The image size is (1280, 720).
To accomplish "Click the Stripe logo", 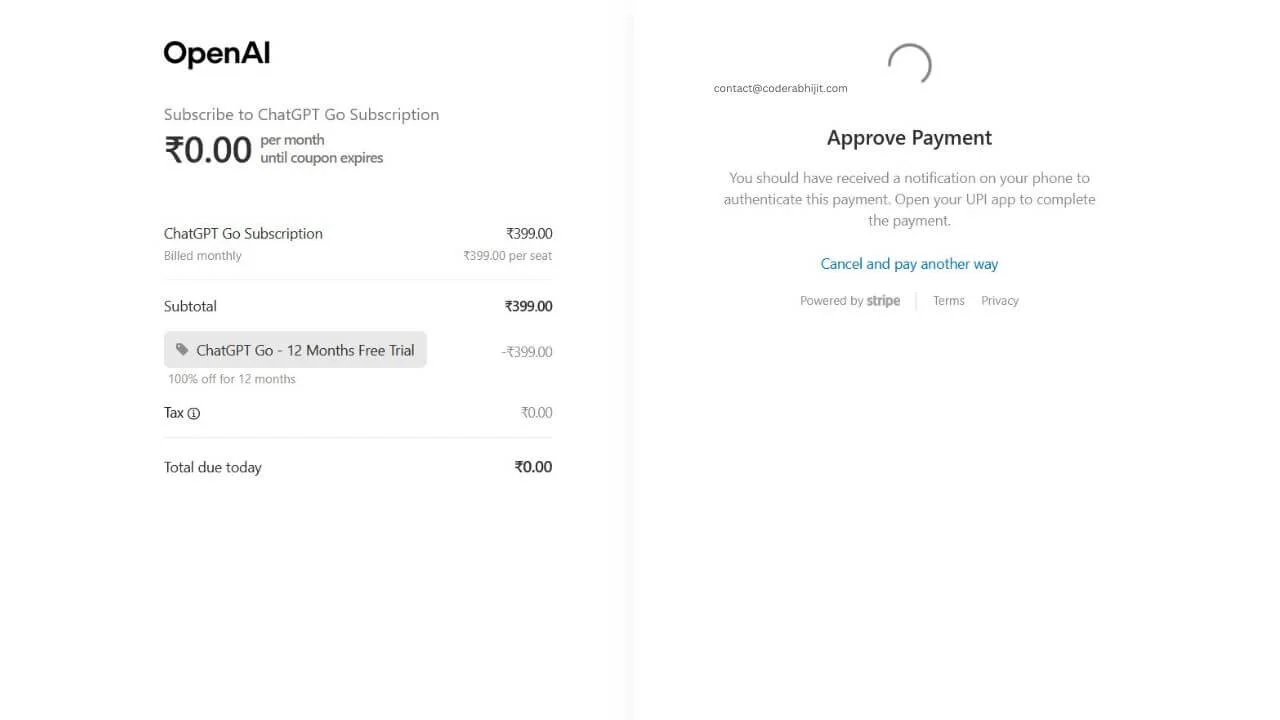I will click(x=883, y=301).
